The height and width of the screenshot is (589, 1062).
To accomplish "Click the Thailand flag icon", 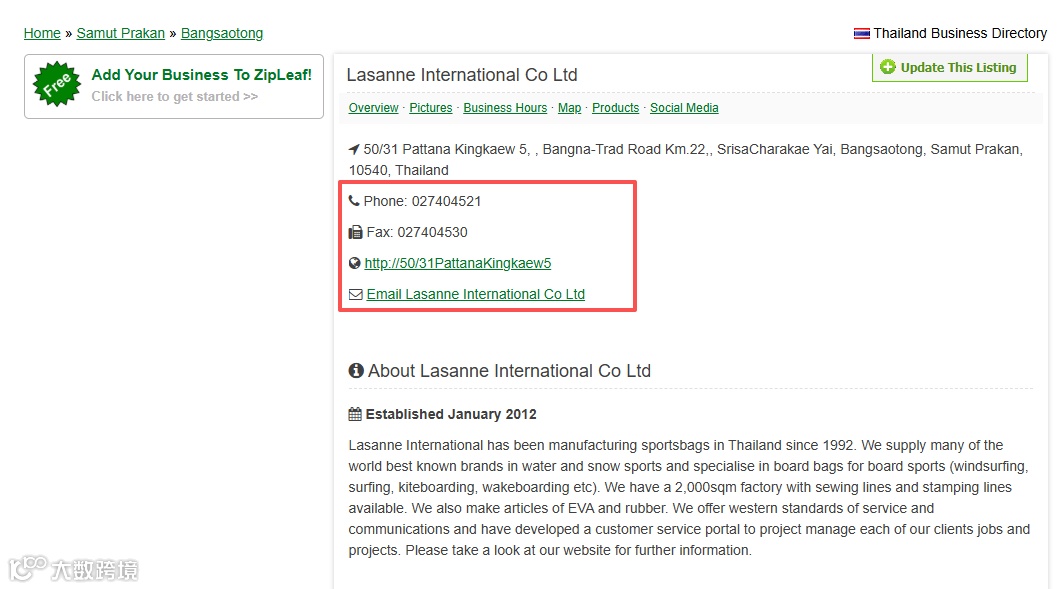I will coord(862,33).
